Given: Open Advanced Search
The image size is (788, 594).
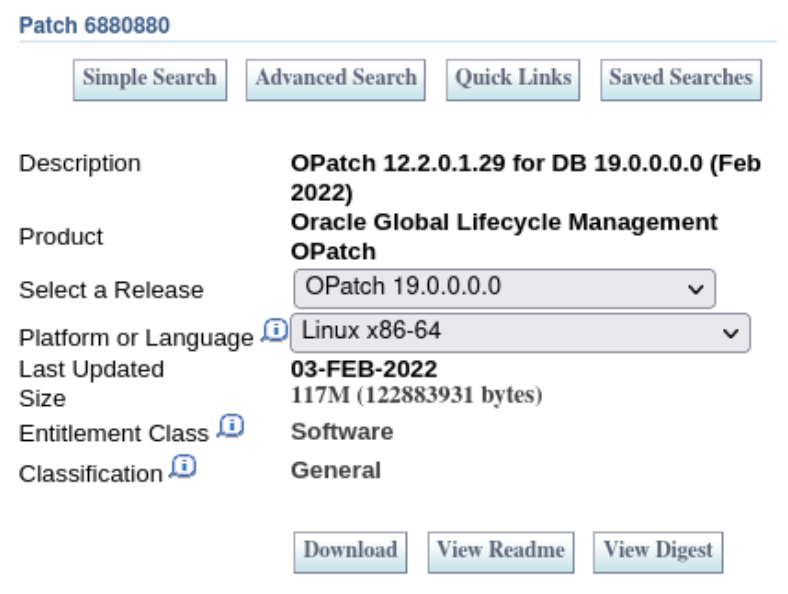Looking at the screenshot, I should point(336,80).
